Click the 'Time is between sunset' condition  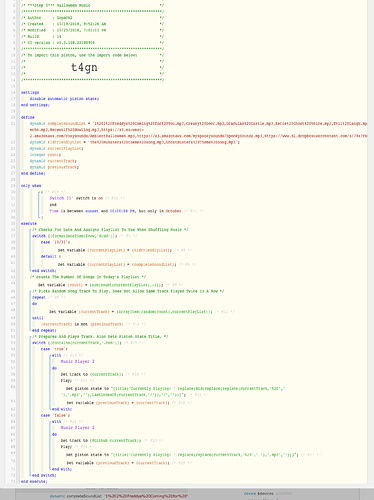click(115, 211)
